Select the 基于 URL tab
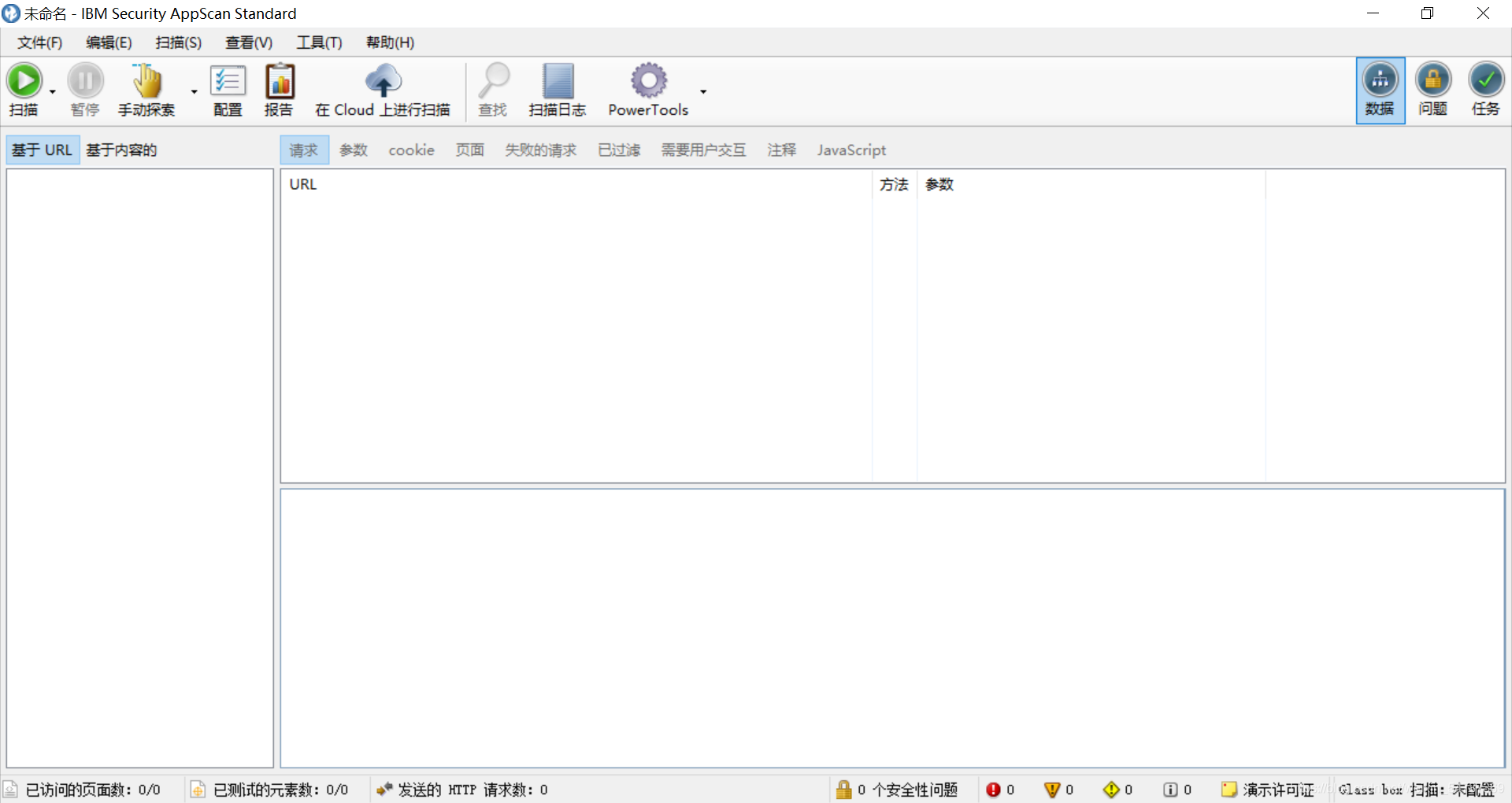This screenshot has height=803, width=1512. 43,150
